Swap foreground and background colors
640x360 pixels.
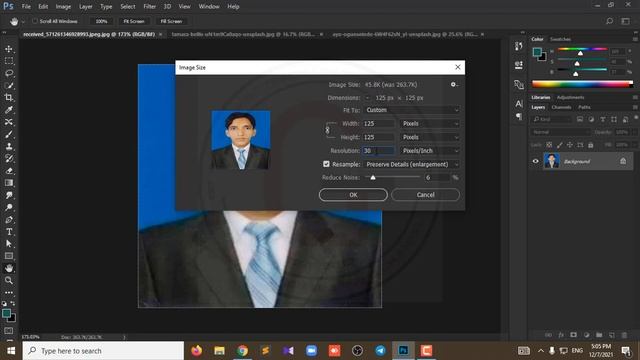13,303
